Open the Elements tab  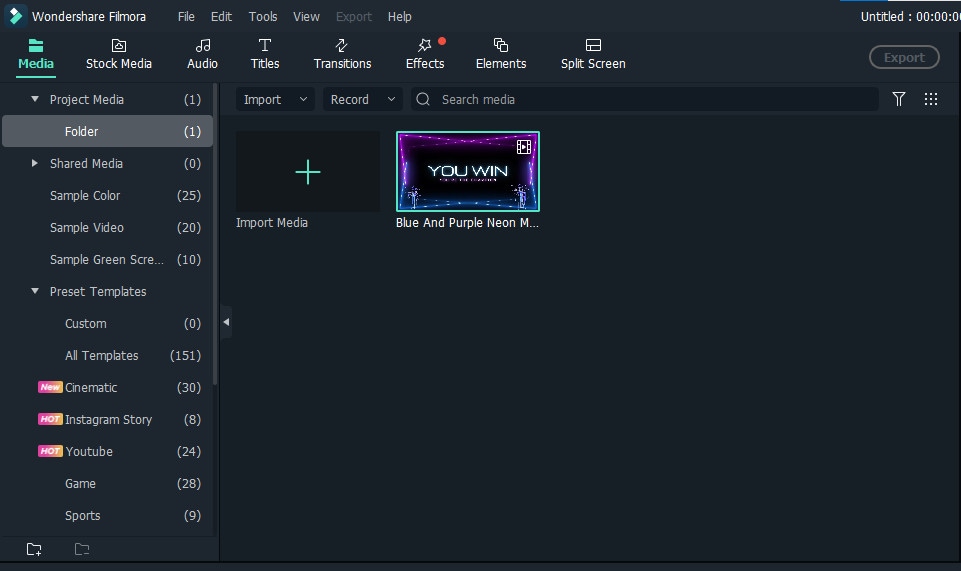[501, 55]
